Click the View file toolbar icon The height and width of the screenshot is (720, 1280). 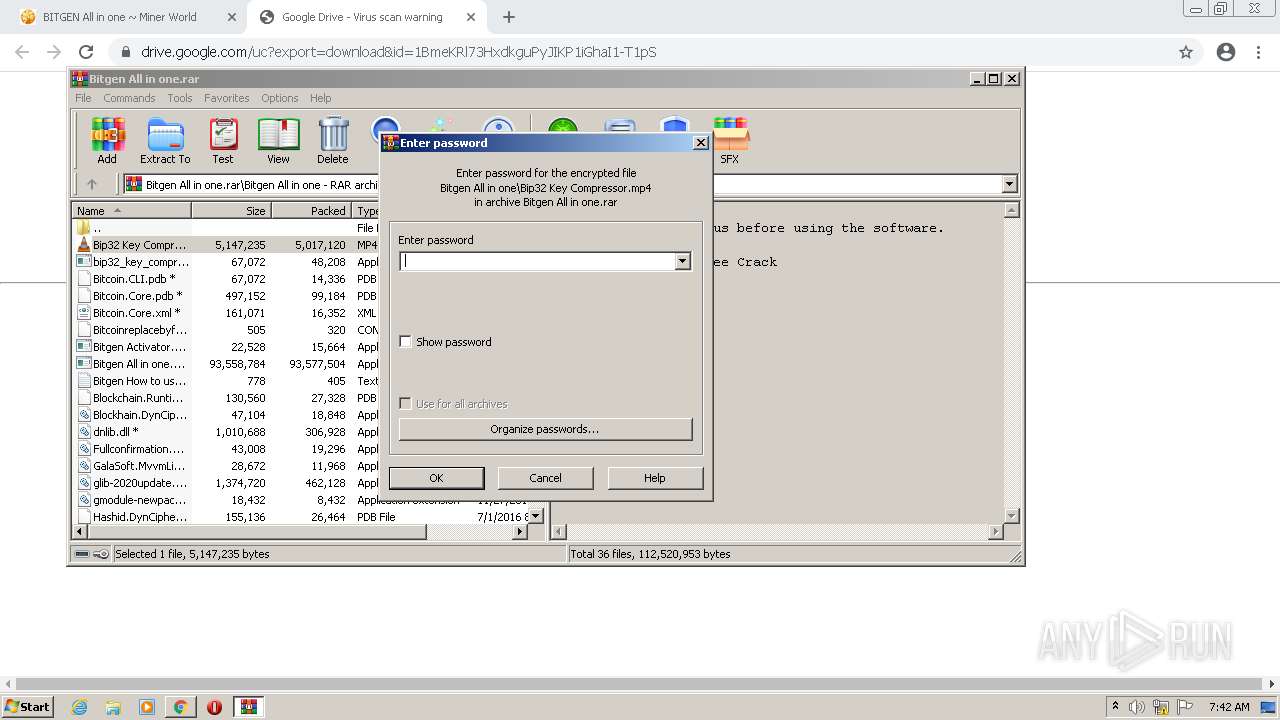click(x=278, y=141)
